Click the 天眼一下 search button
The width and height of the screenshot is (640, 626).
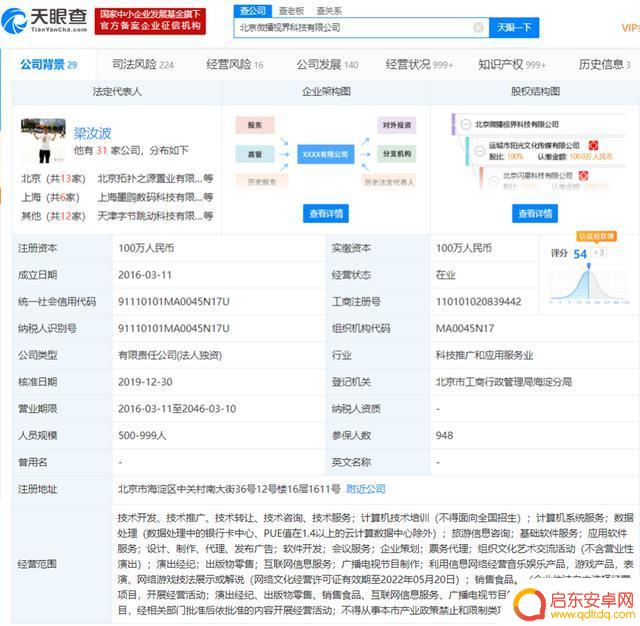pos(514,27)
